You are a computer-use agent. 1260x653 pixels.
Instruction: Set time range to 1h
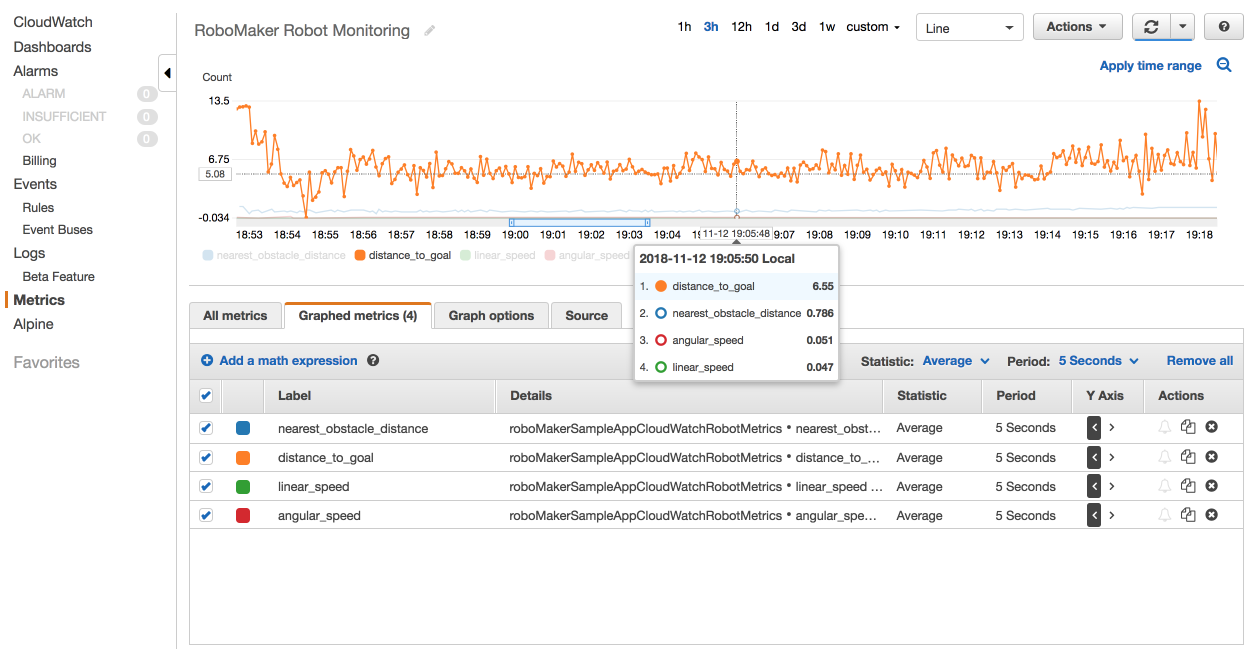pos(684,27)
